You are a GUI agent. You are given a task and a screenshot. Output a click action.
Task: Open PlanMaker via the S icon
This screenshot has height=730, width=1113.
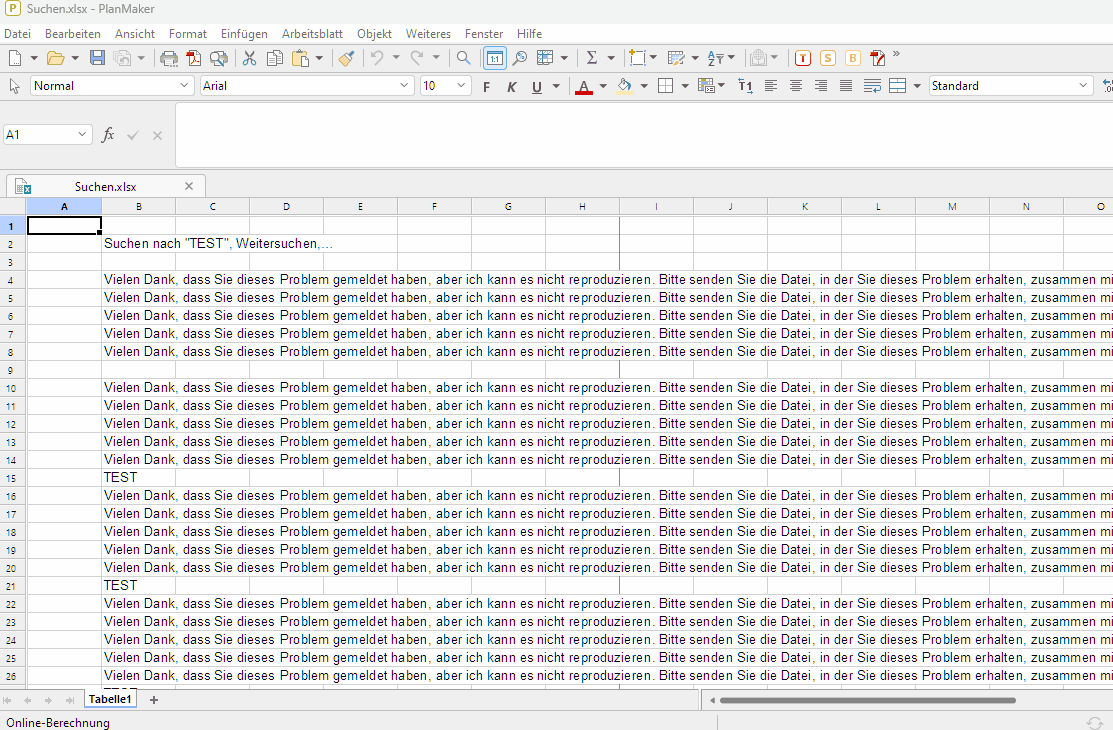tap(828, 58)
